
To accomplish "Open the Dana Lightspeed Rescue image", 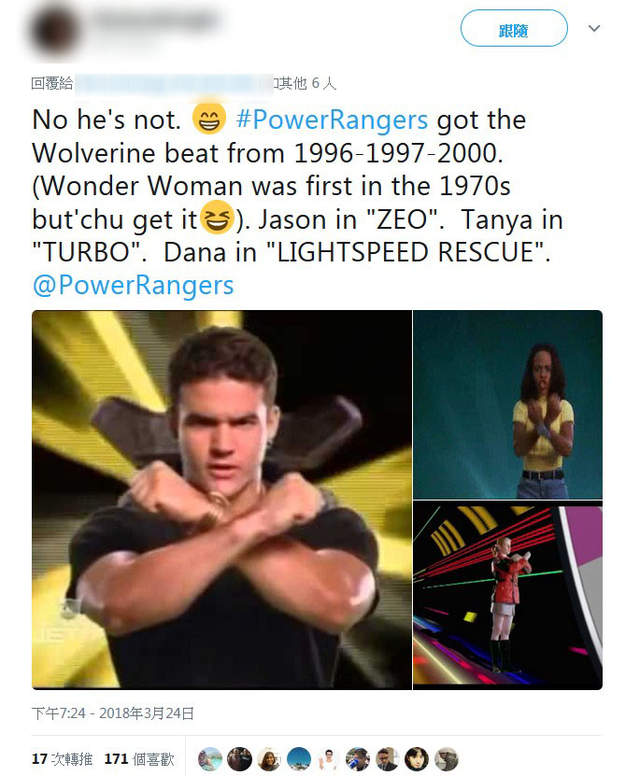I will [x=508, y=597].
